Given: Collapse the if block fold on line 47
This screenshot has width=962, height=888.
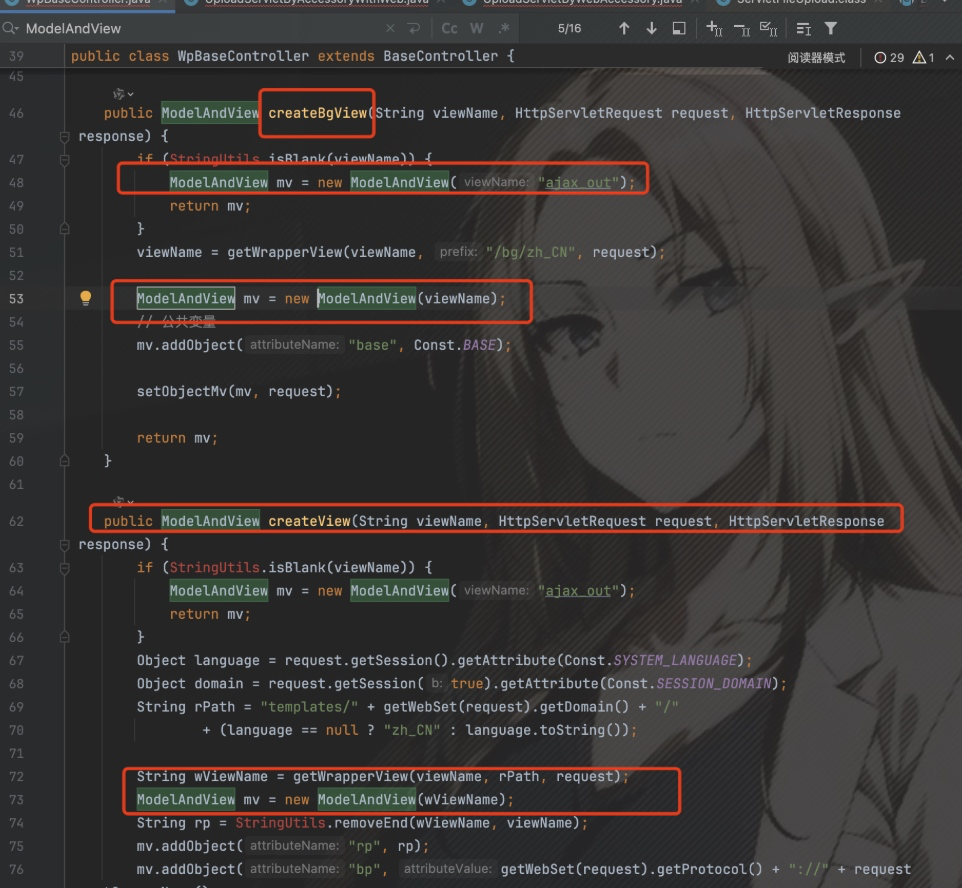Looking at the screenshot, I should pos(64,160).
